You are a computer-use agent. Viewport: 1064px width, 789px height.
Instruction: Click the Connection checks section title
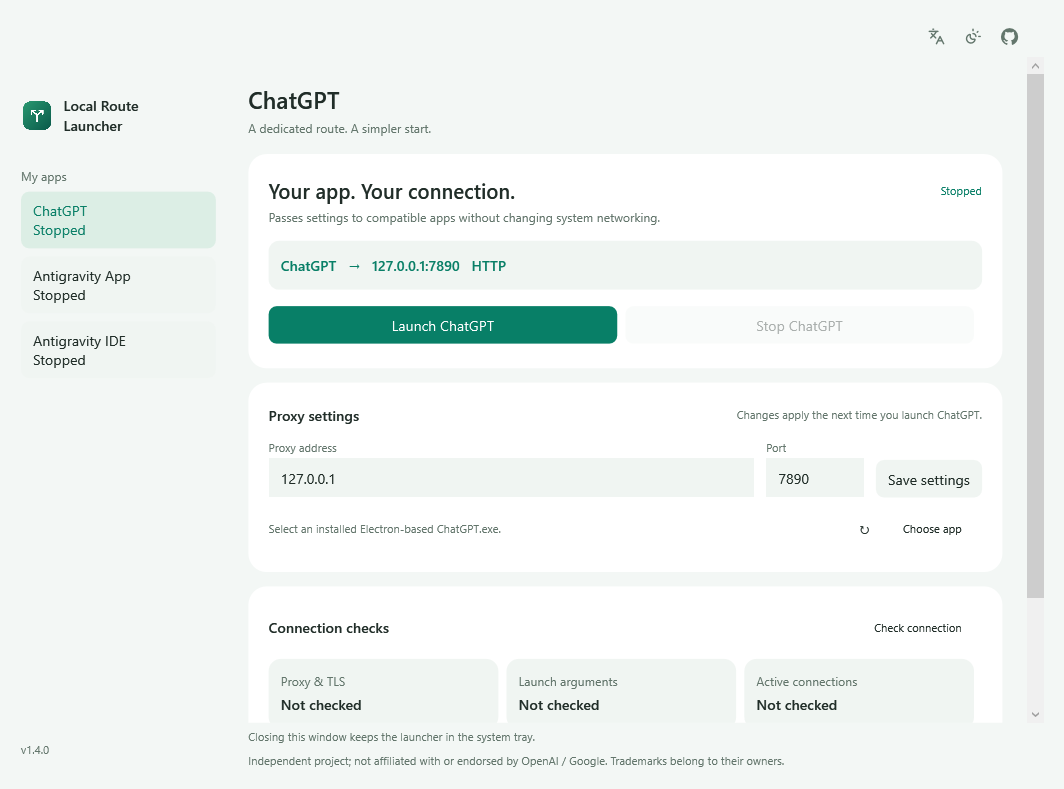tap(328, 628)
